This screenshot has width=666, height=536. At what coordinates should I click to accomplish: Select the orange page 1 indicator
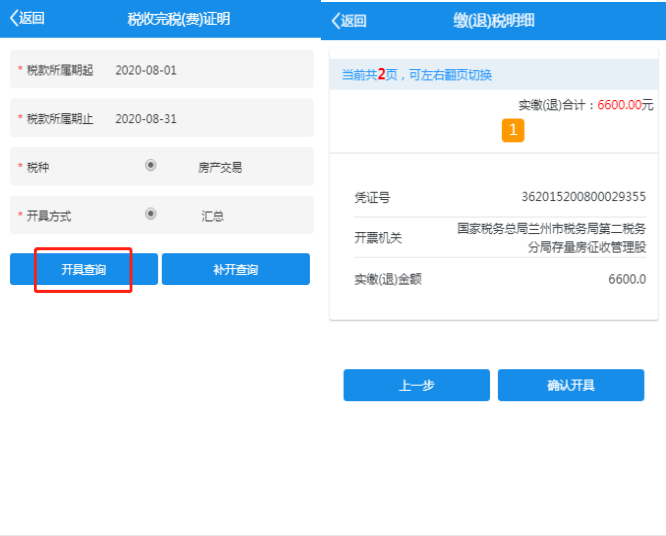tap(513, 130)
